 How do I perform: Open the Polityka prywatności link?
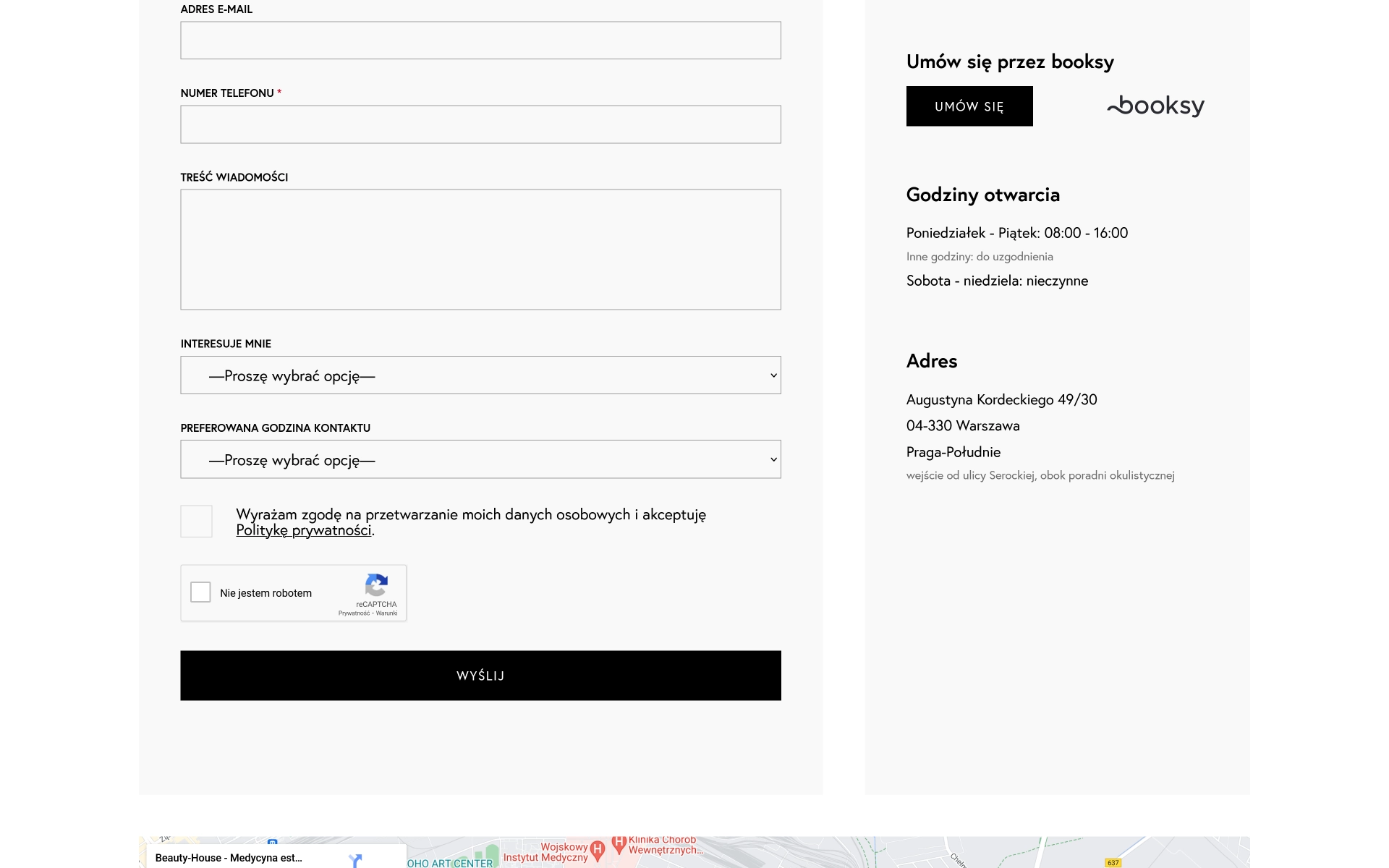point(303,530)
